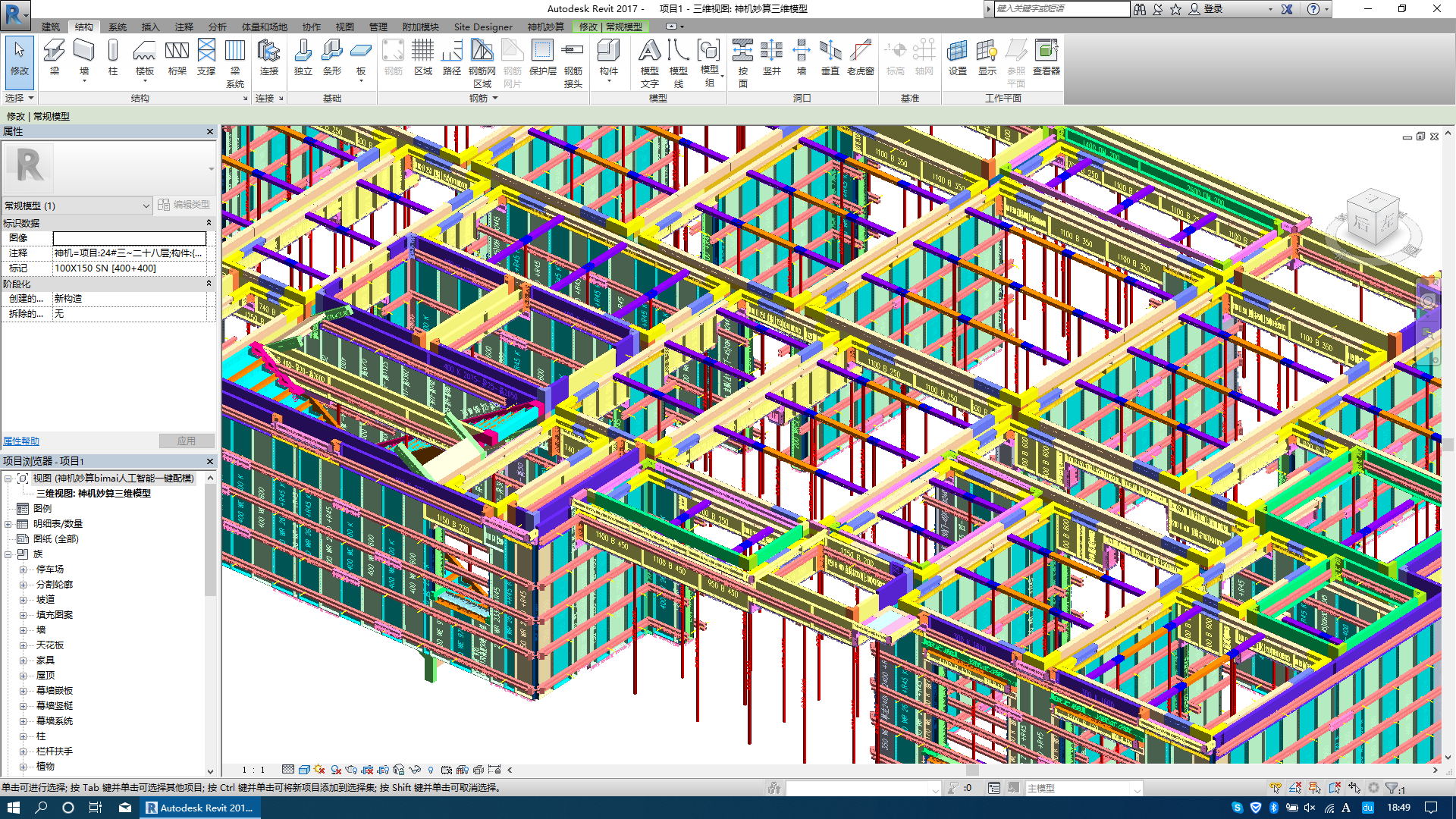Choose the Truss (桁架) tool
Image resolution: width=1456 pixels, height=819 pixels.
(177, 58)
